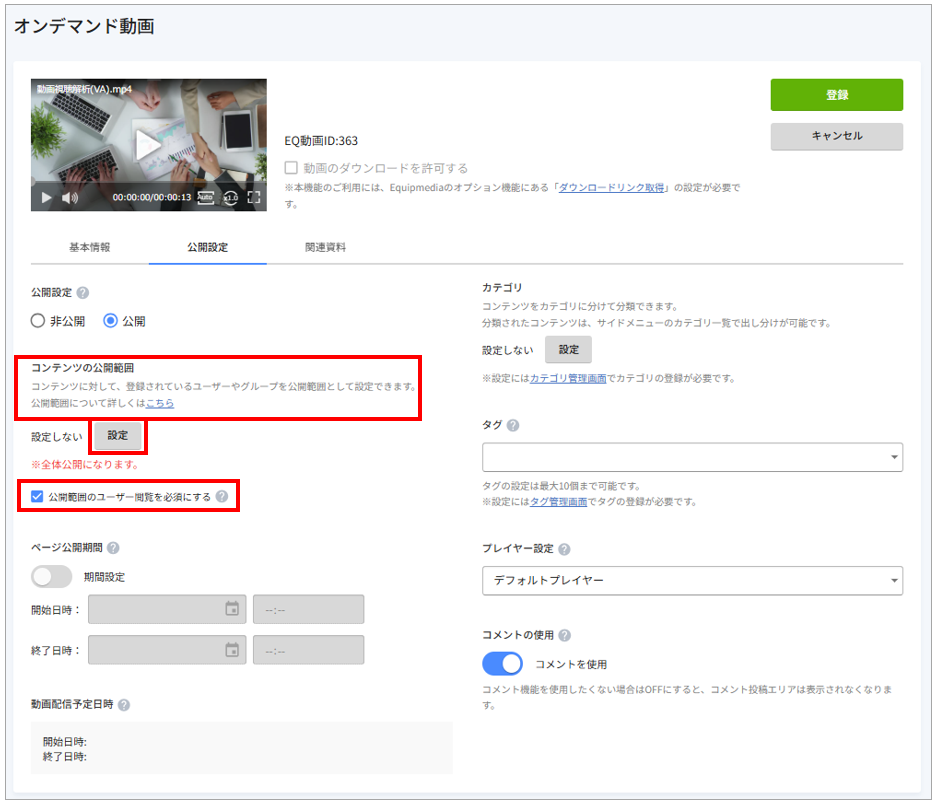Switch to the 基本情報 tab
938x801 pixels.
tap(90, 248)
